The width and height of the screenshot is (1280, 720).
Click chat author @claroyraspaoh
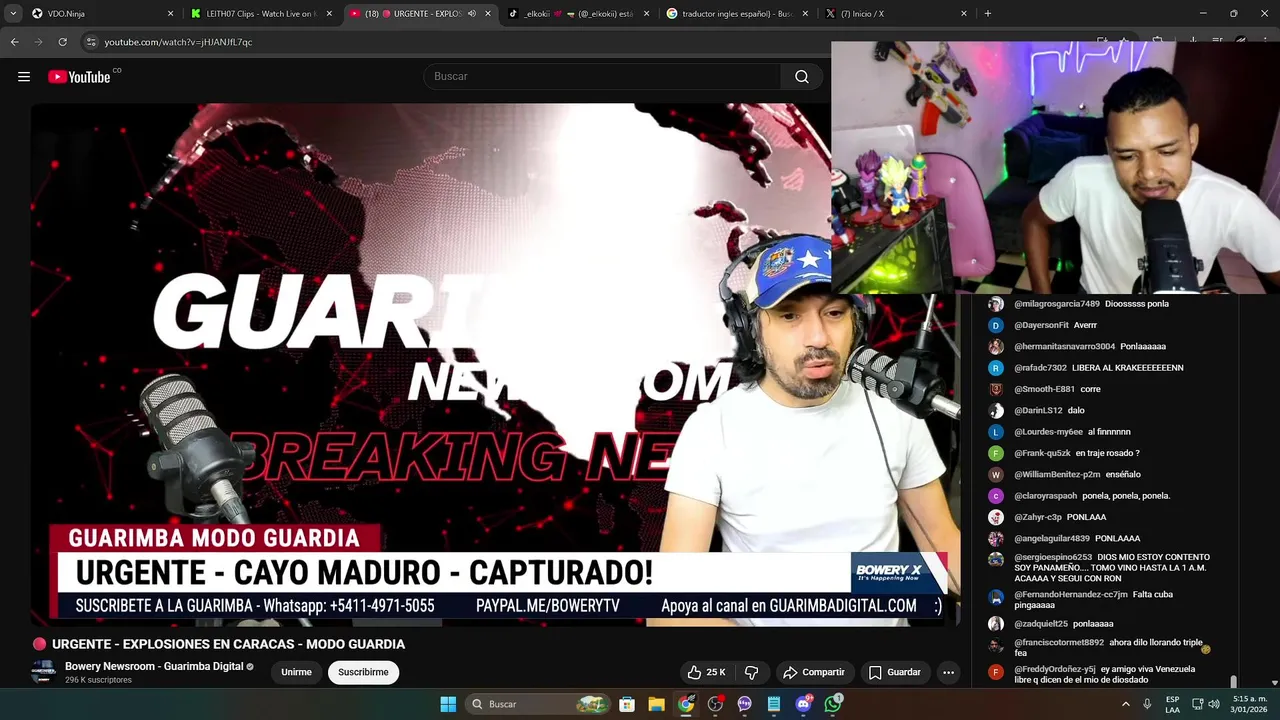pyautogui.click(x=1045, y=496)
